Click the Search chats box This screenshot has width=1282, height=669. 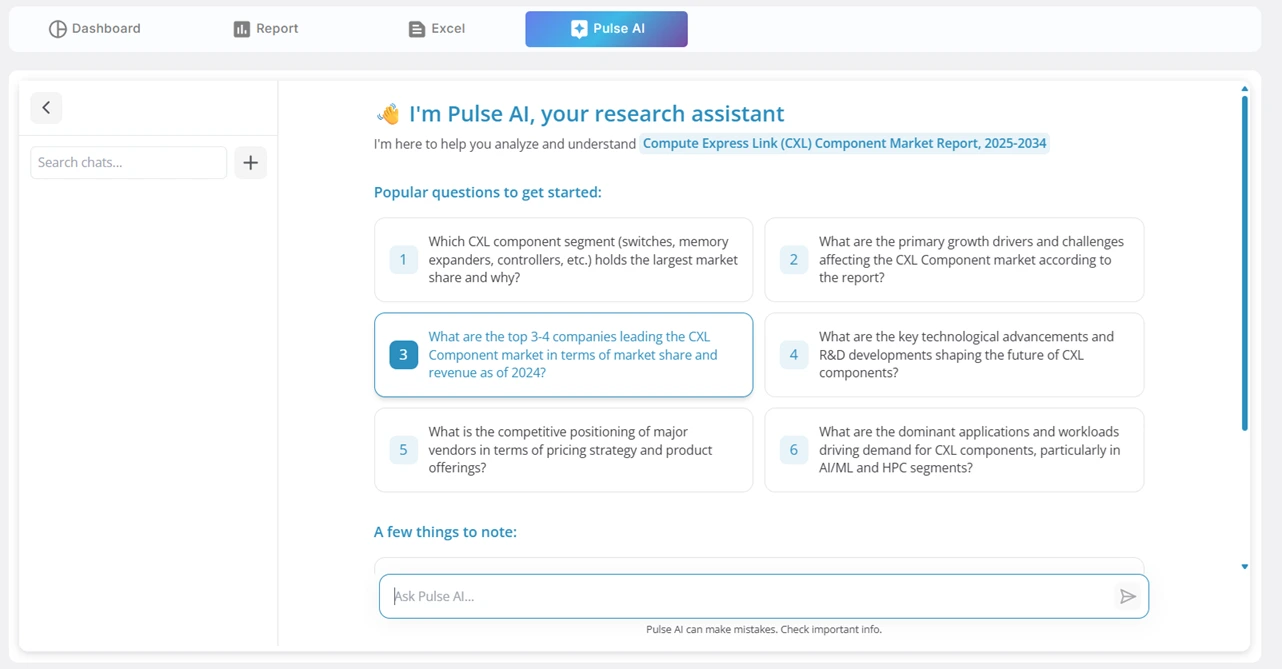click(x=128, y=162)
